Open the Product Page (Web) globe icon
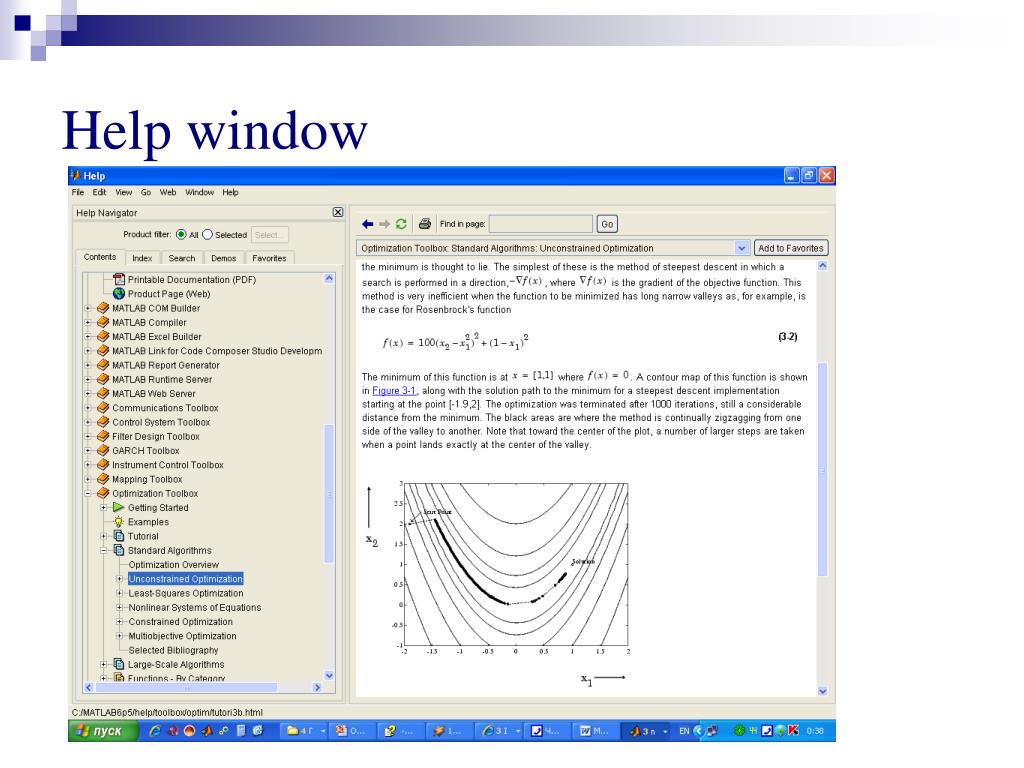 (x=119, y=294)
